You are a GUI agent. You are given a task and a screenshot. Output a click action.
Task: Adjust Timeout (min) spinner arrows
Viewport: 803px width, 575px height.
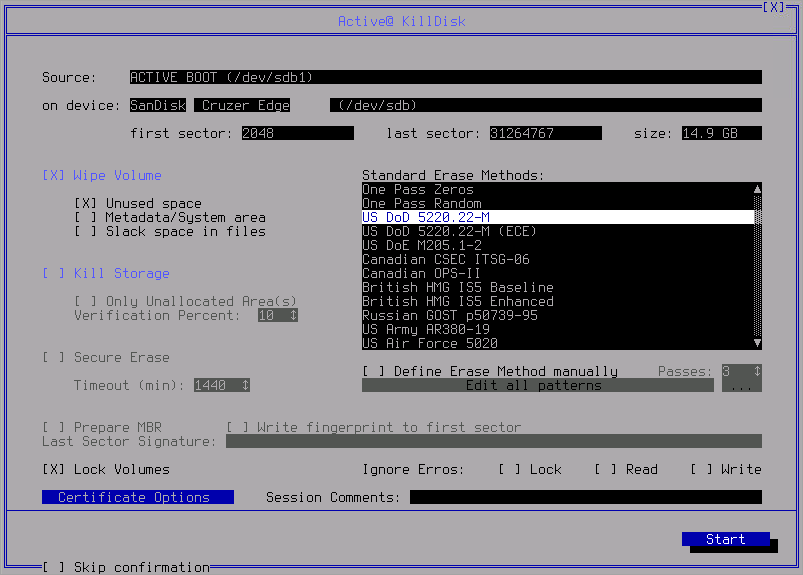(245, 385)
